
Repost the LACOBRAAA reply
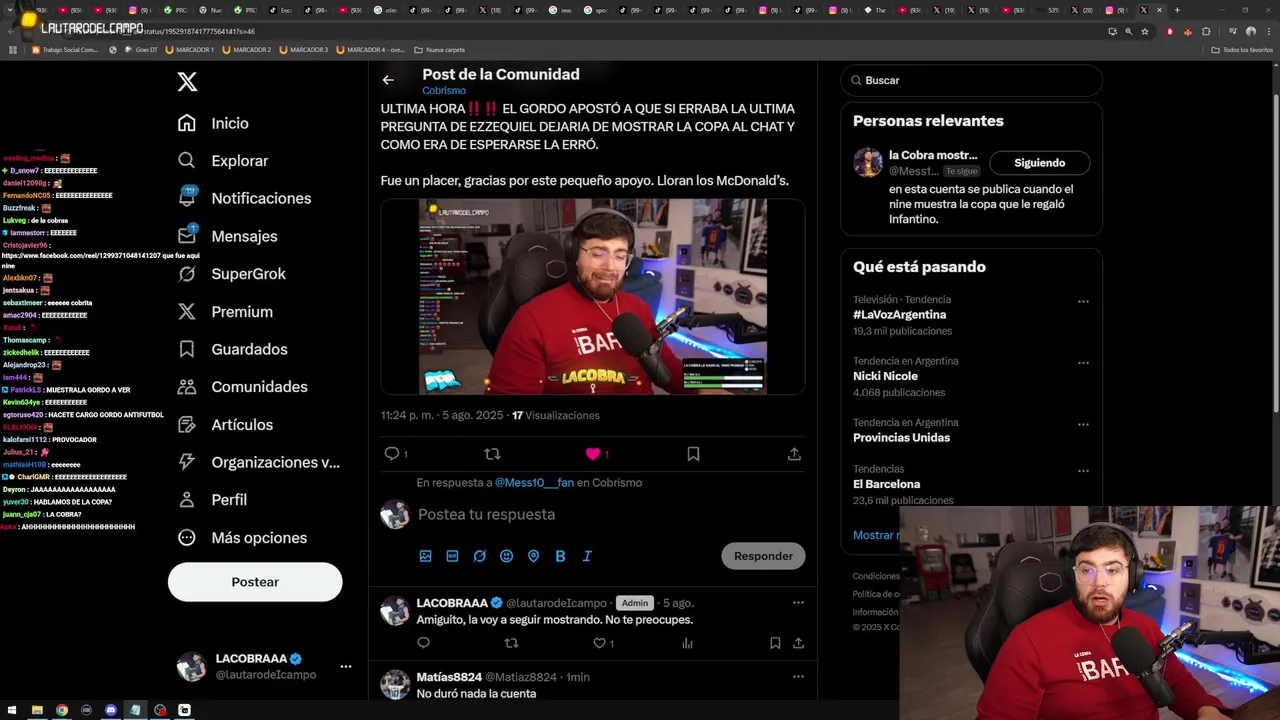tap(511, 643)
